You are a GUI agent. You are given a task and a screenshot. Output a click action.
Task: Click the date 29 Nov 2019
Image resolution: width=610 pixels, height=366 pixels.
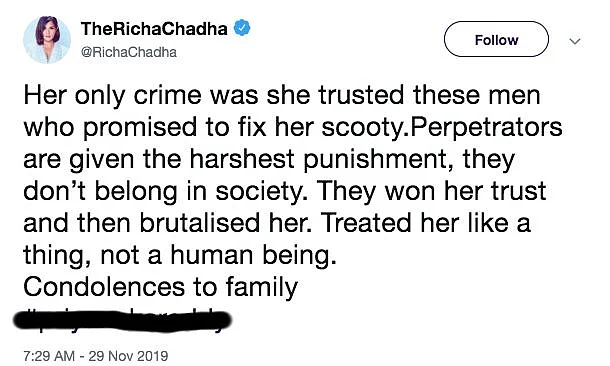128,356
